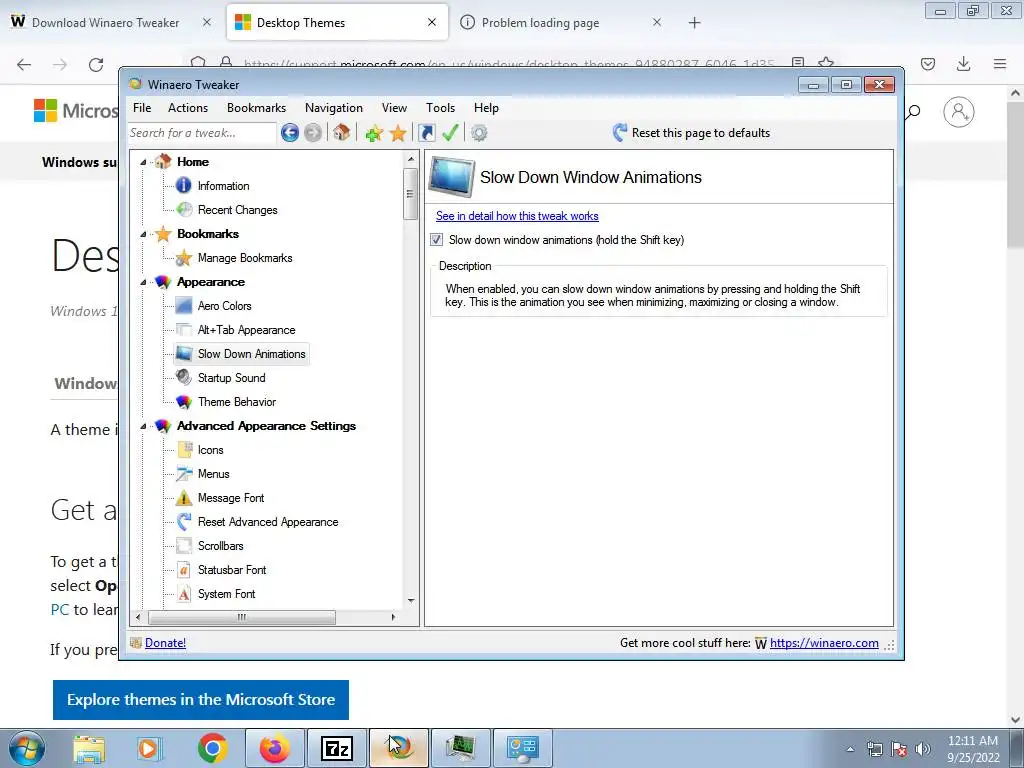1024x768 pixels.
Task: Click the System Font icon
Action: point(184,594)
